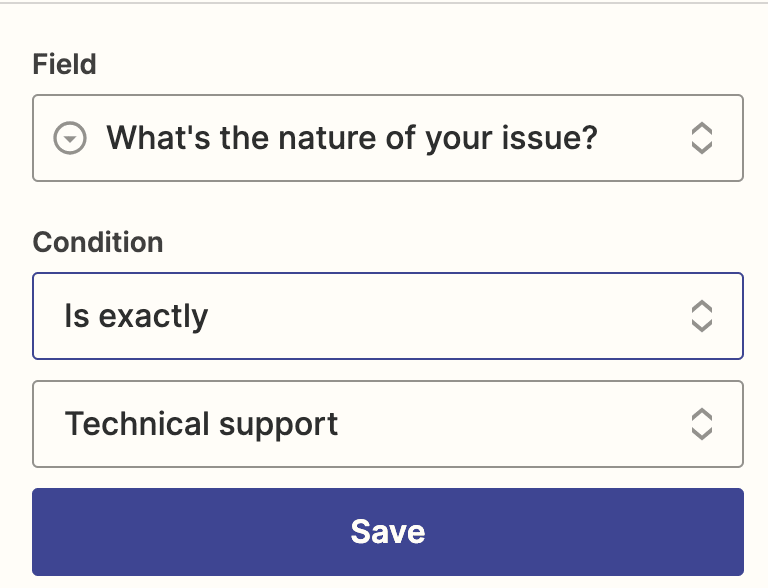This screenshot has height=588, width=768.
Task: Click the lower arrow of Technical support chevron
Action: pos(701,434)
